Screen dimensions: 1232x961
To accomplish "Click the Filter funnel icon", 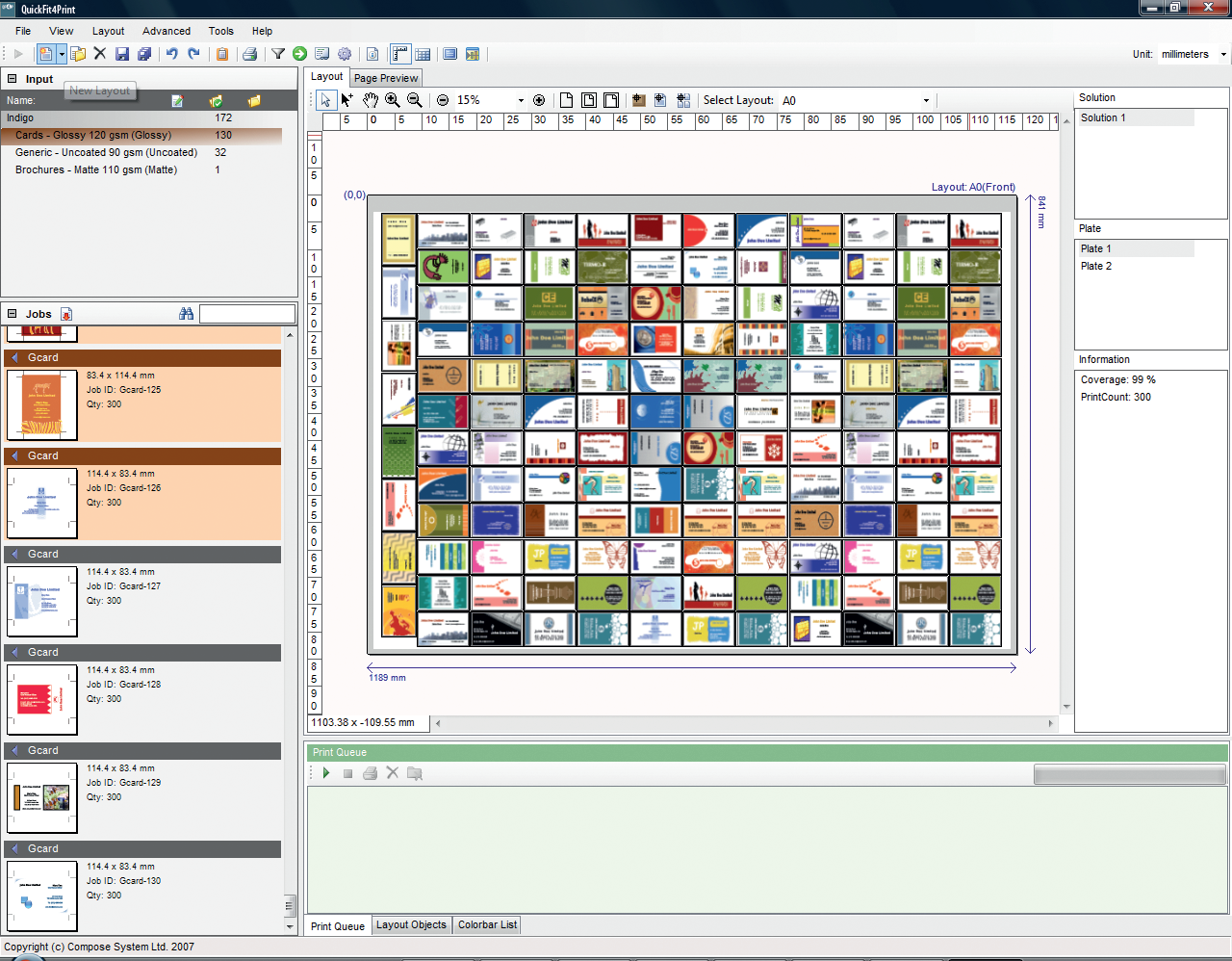I will tap(278, 55).
